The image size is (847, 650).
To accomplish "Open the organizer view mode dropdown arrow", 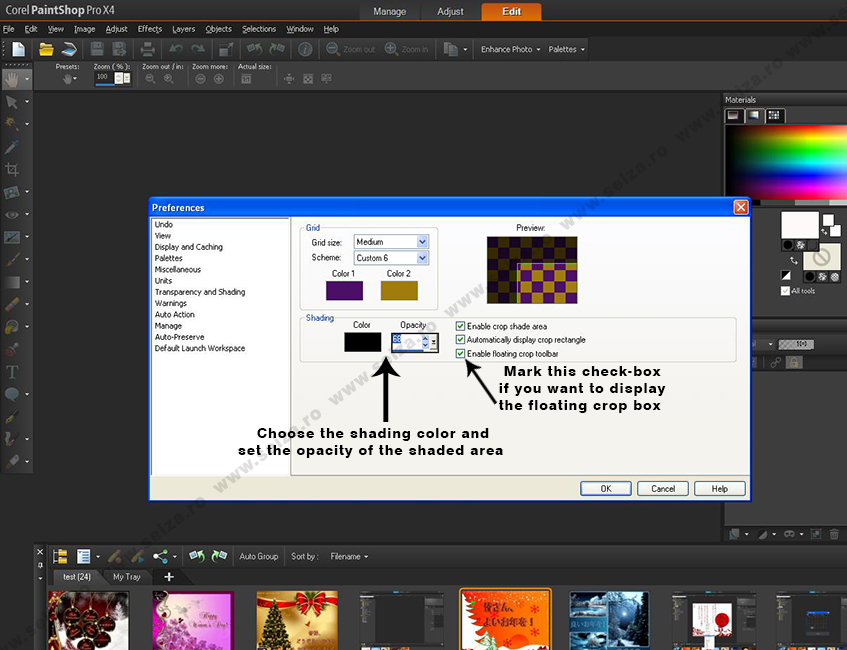I will (x=98, y=556).
